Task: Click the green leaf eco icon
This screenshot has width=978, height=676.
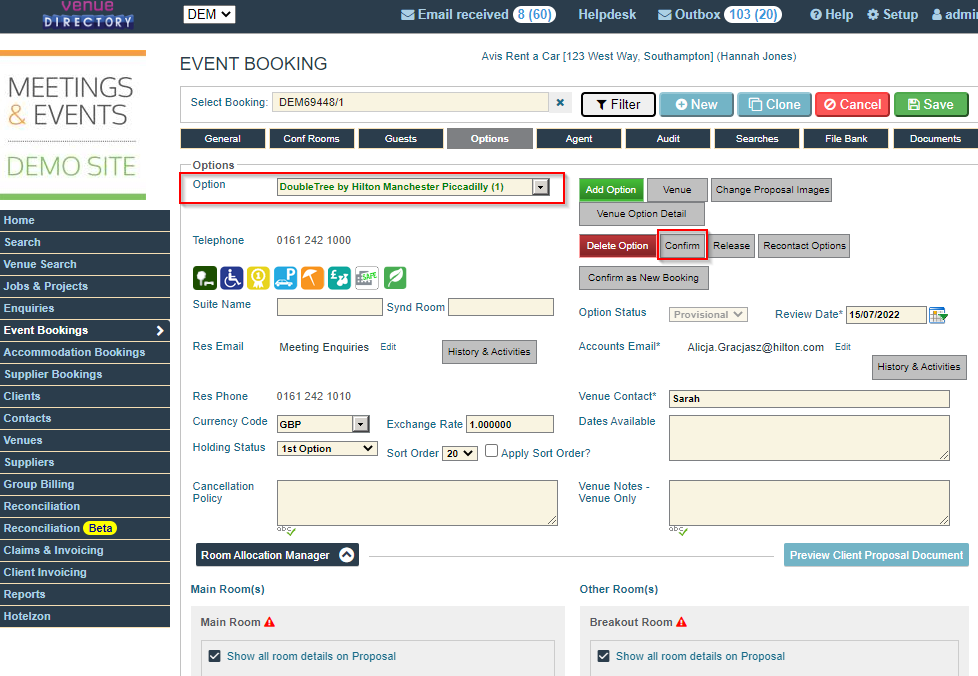Action: (395, 278)
